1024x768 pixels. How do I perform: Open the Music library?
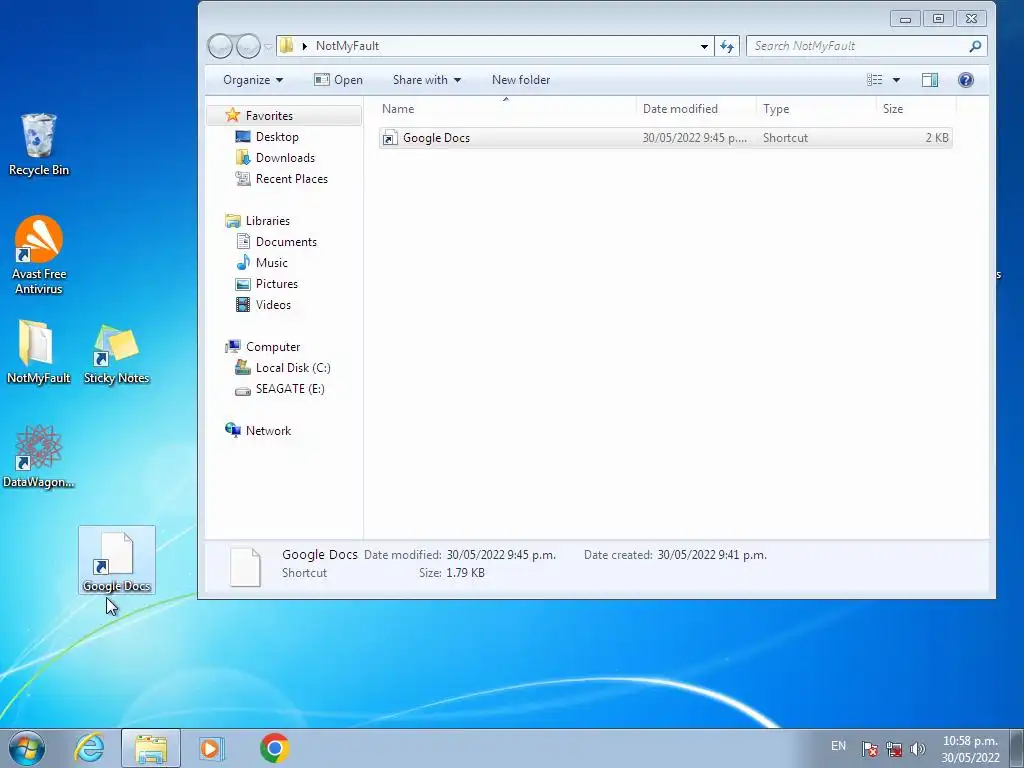pyautogui.click(x=271, y=263)
